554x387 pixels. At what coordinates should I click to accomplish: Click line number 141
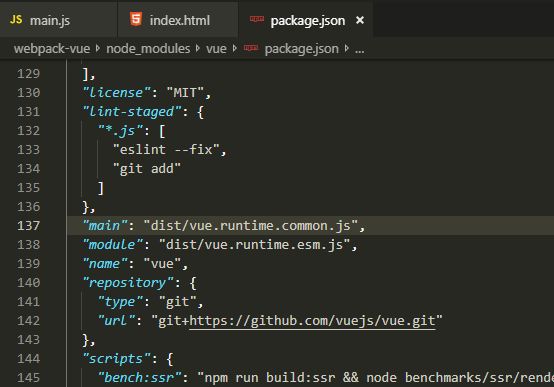click(29, 302)
